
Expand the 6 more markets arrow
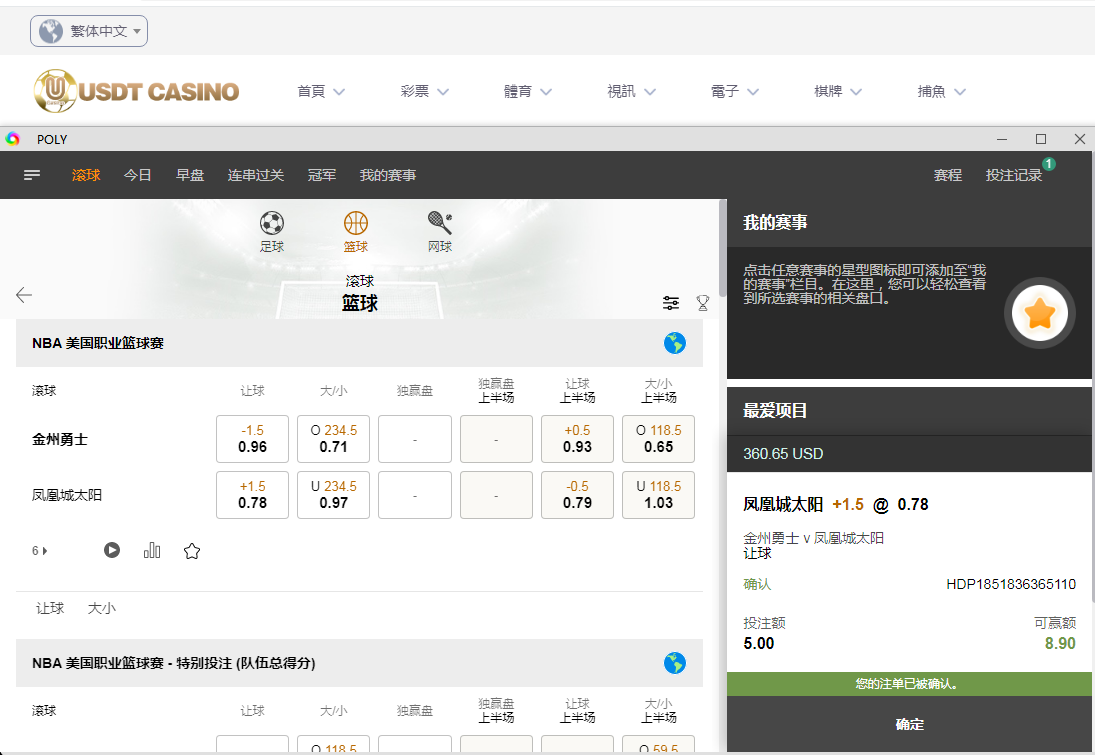coord(40,551)
